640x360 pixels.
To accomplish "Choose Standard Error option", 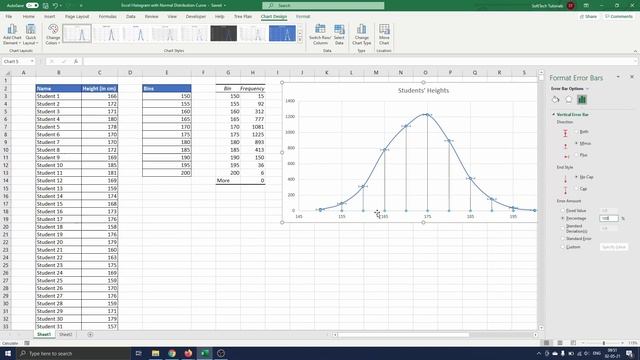I will (563, 238).
